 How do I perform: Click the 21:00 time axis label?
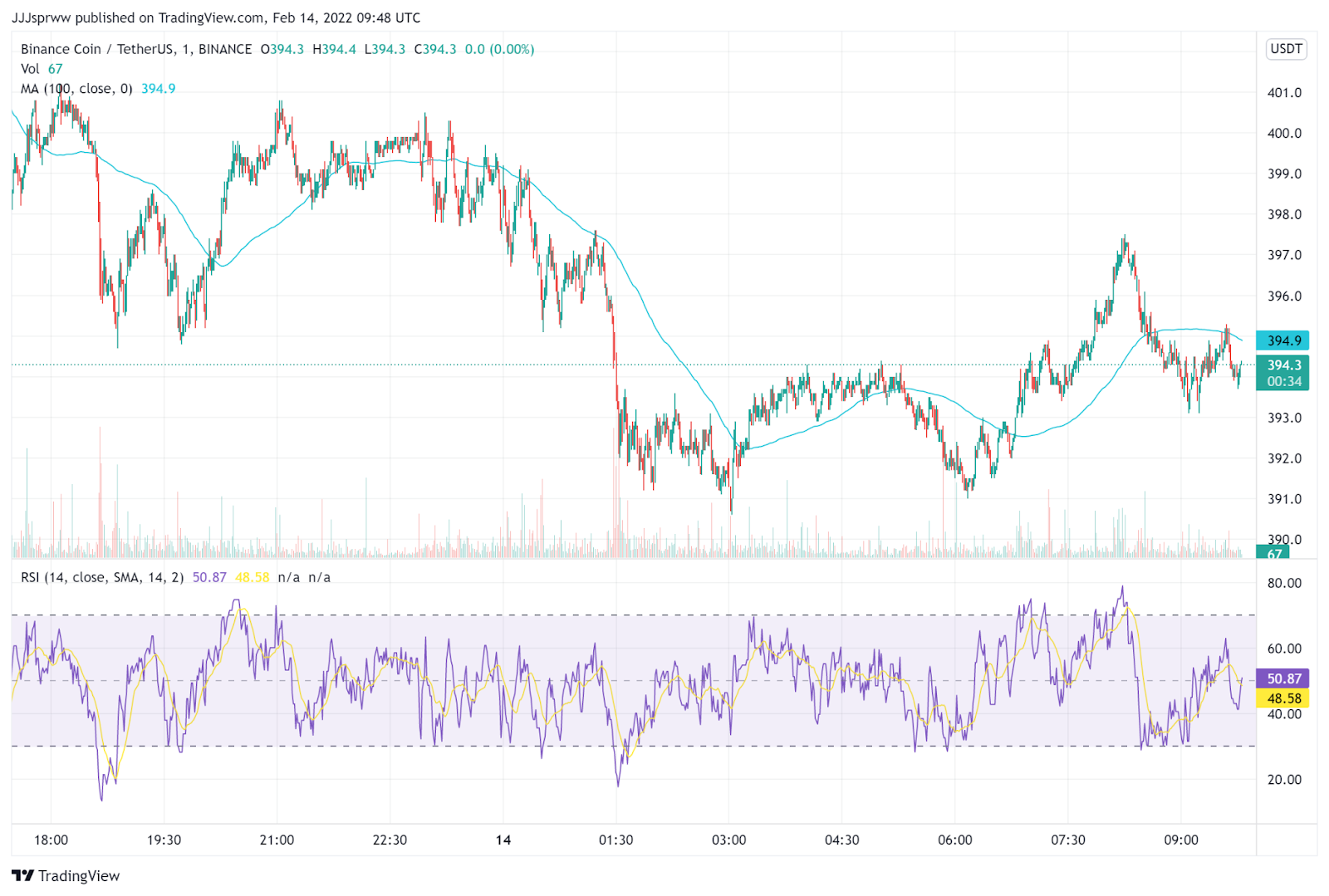277,840
